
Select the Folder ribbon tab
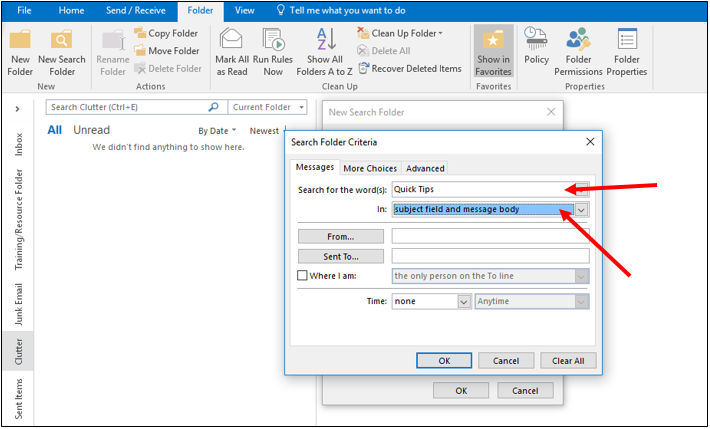pyautogui.click(x=200, y=11)
